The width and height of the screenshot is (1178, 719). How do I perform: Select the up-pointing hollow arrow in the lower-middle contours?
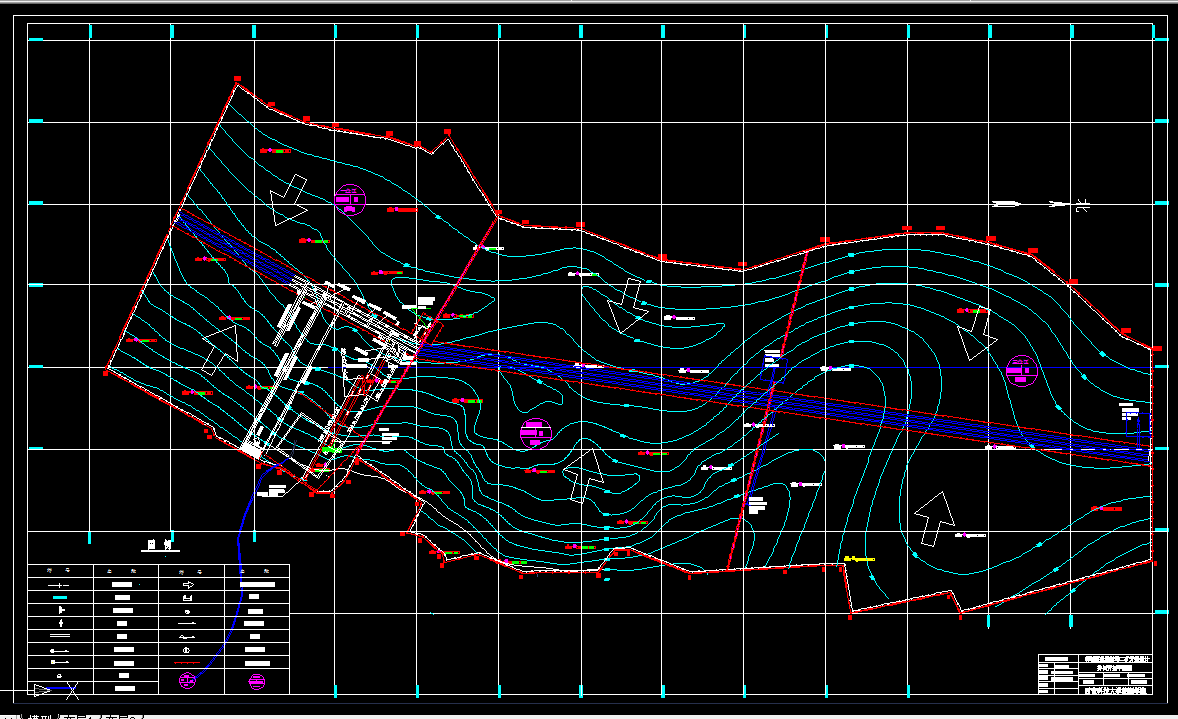[584, 476]
